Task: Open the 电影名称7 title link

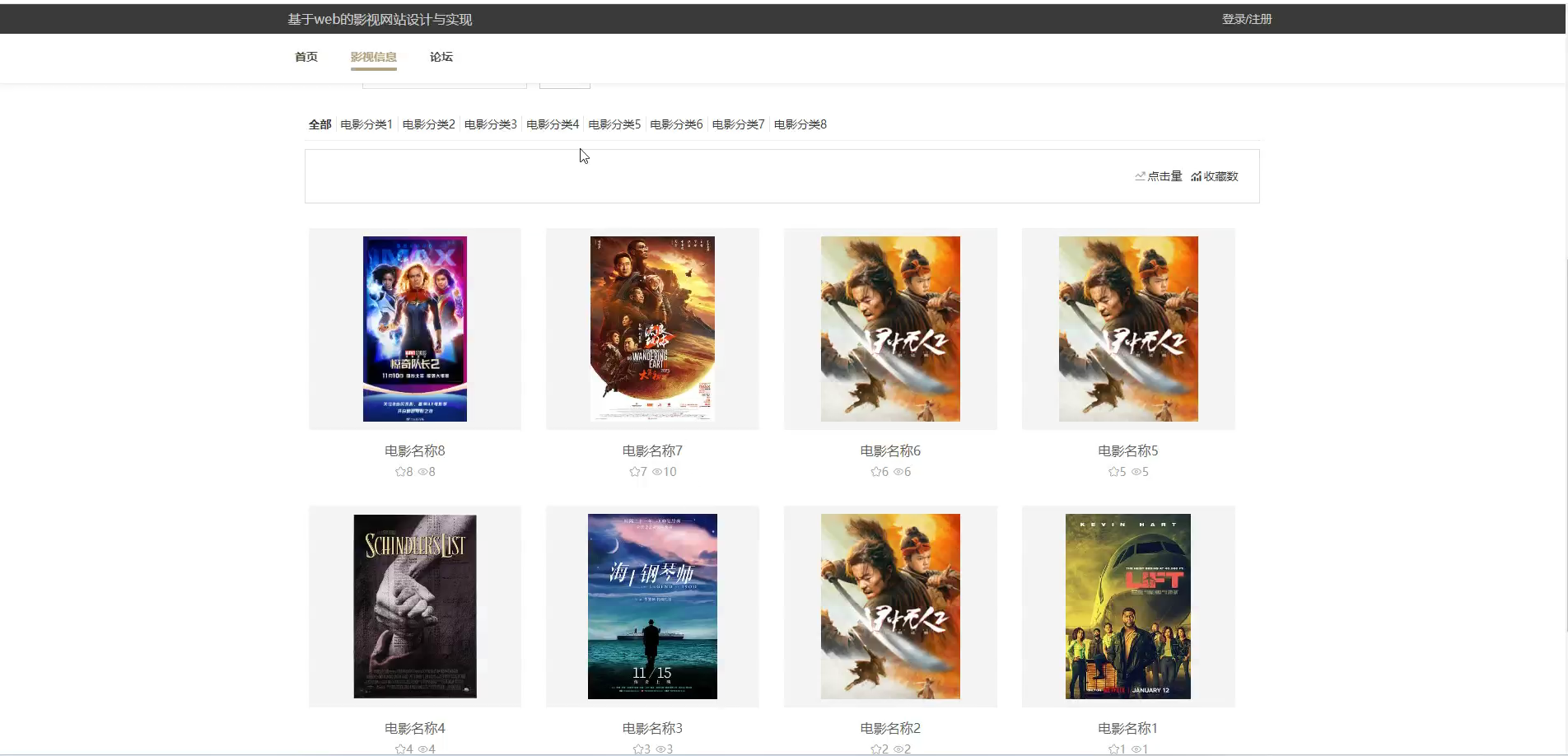Action: (x=652, y=450)
